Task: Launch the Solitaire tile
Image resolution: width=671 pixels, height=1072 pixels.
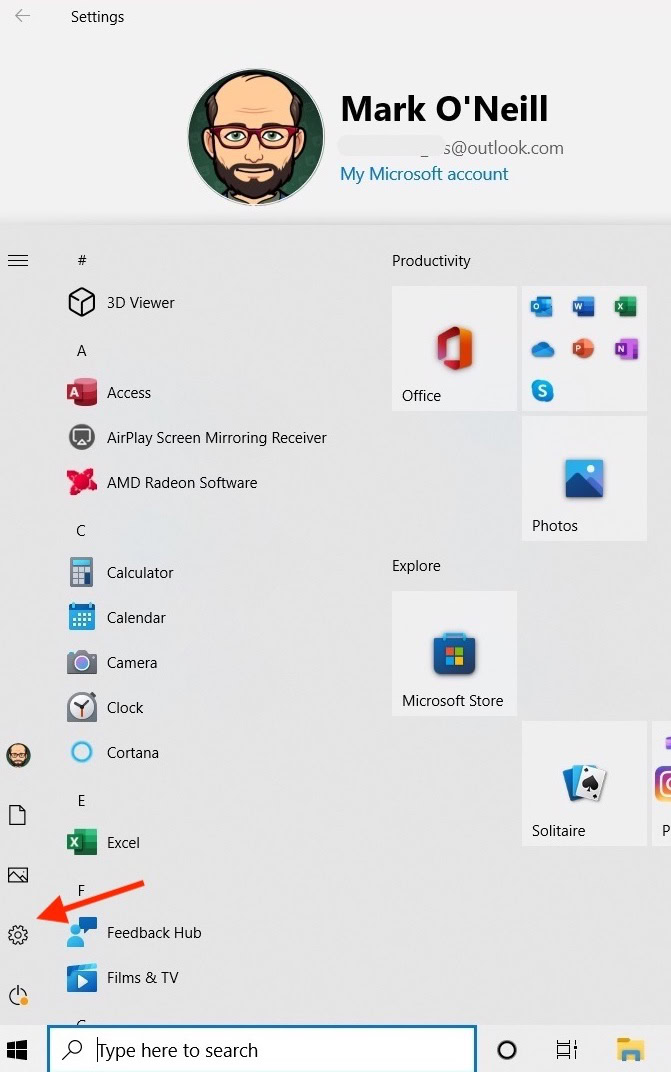Action: coord(584,783)
